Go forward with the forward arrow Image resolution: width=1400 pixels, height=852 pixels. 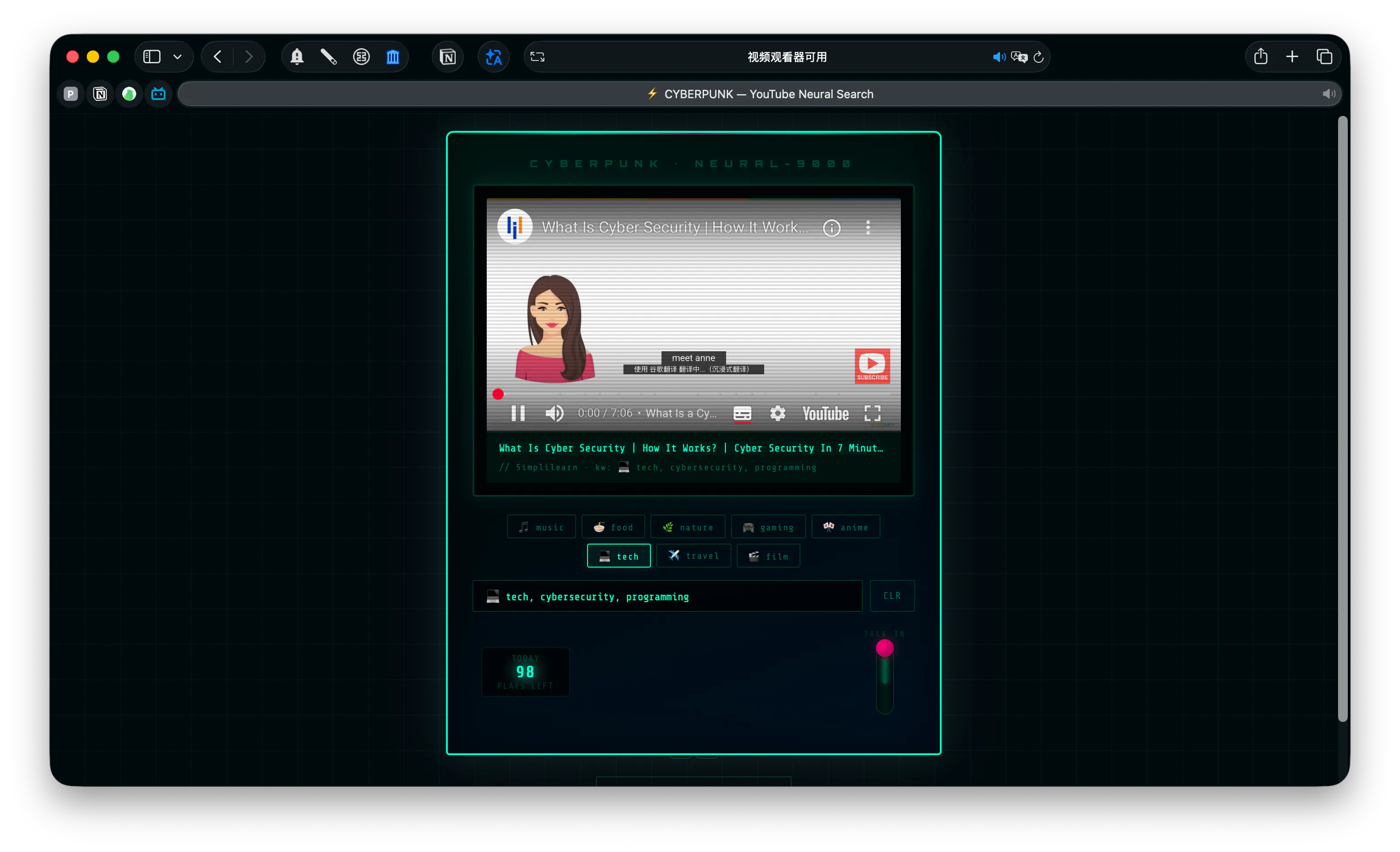[x=249, y=57]
